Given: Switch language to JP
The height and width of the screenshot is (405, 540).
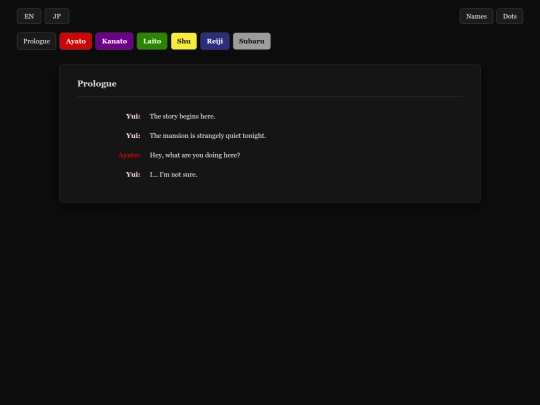Looking at the screenshot, I should (57, 16).
